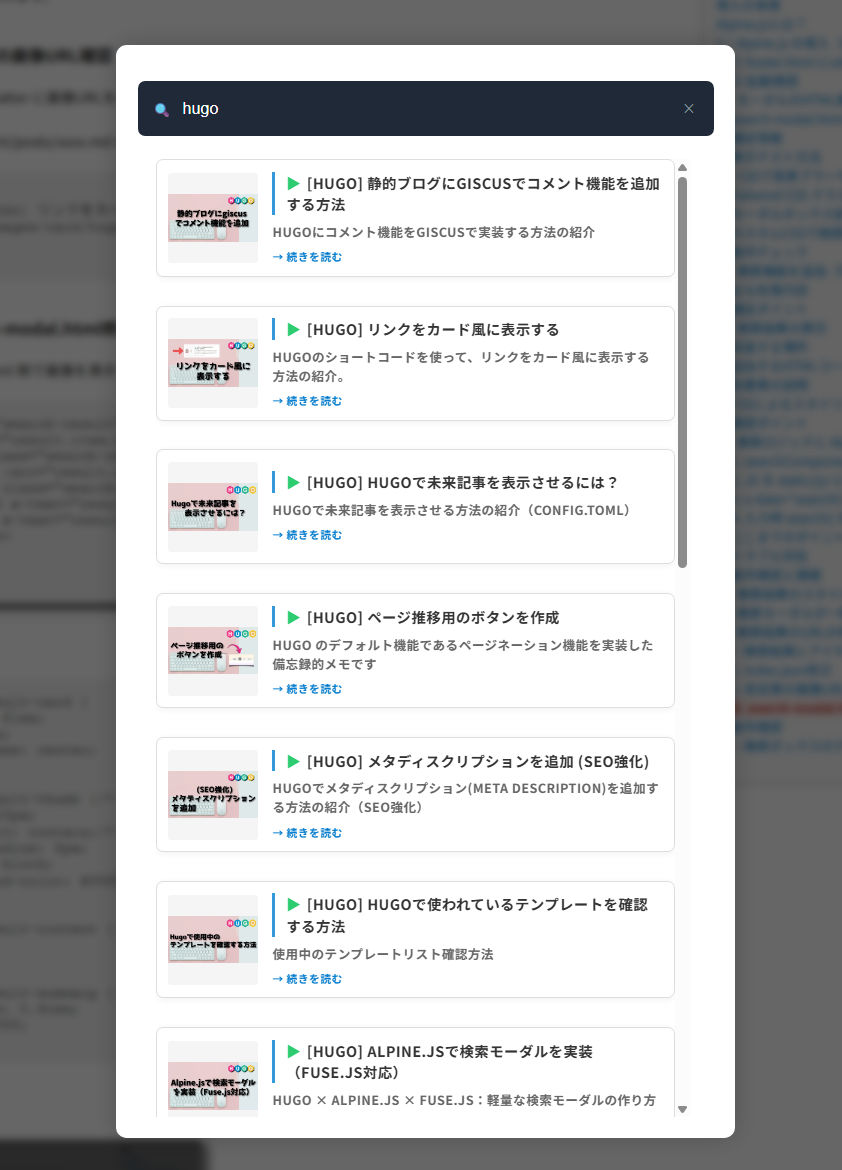
Task: Click the meta description article thumbnail
Action: pos(212,795)
